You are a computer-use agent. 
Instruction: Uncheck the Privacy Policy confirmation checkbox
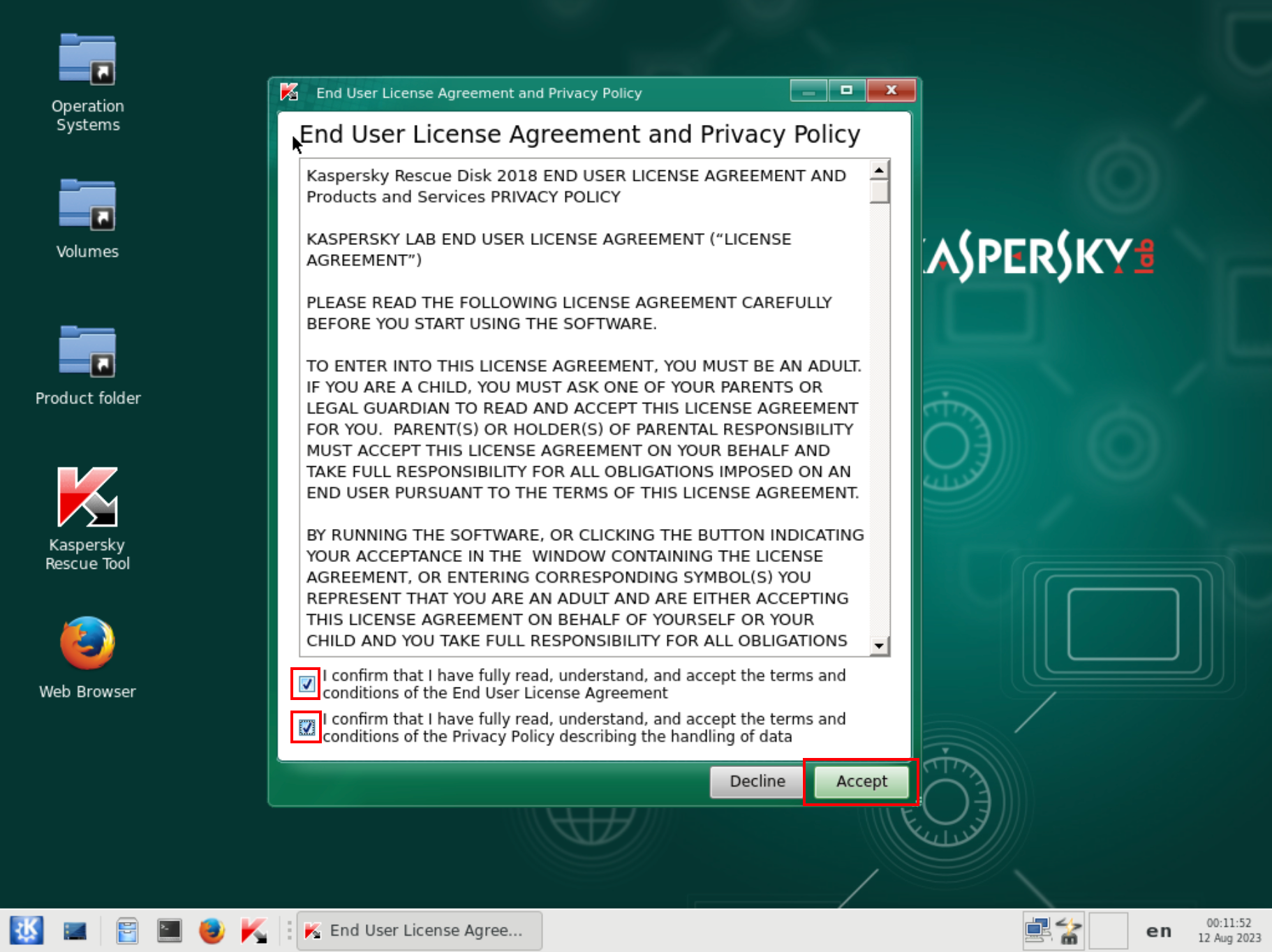click(306, 727)
